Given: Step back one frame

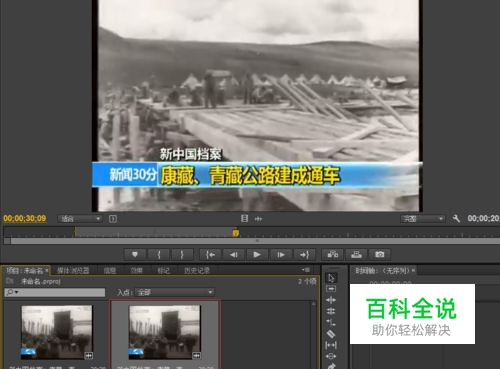Looking at the screenshot, I should [x=234, y=255].
